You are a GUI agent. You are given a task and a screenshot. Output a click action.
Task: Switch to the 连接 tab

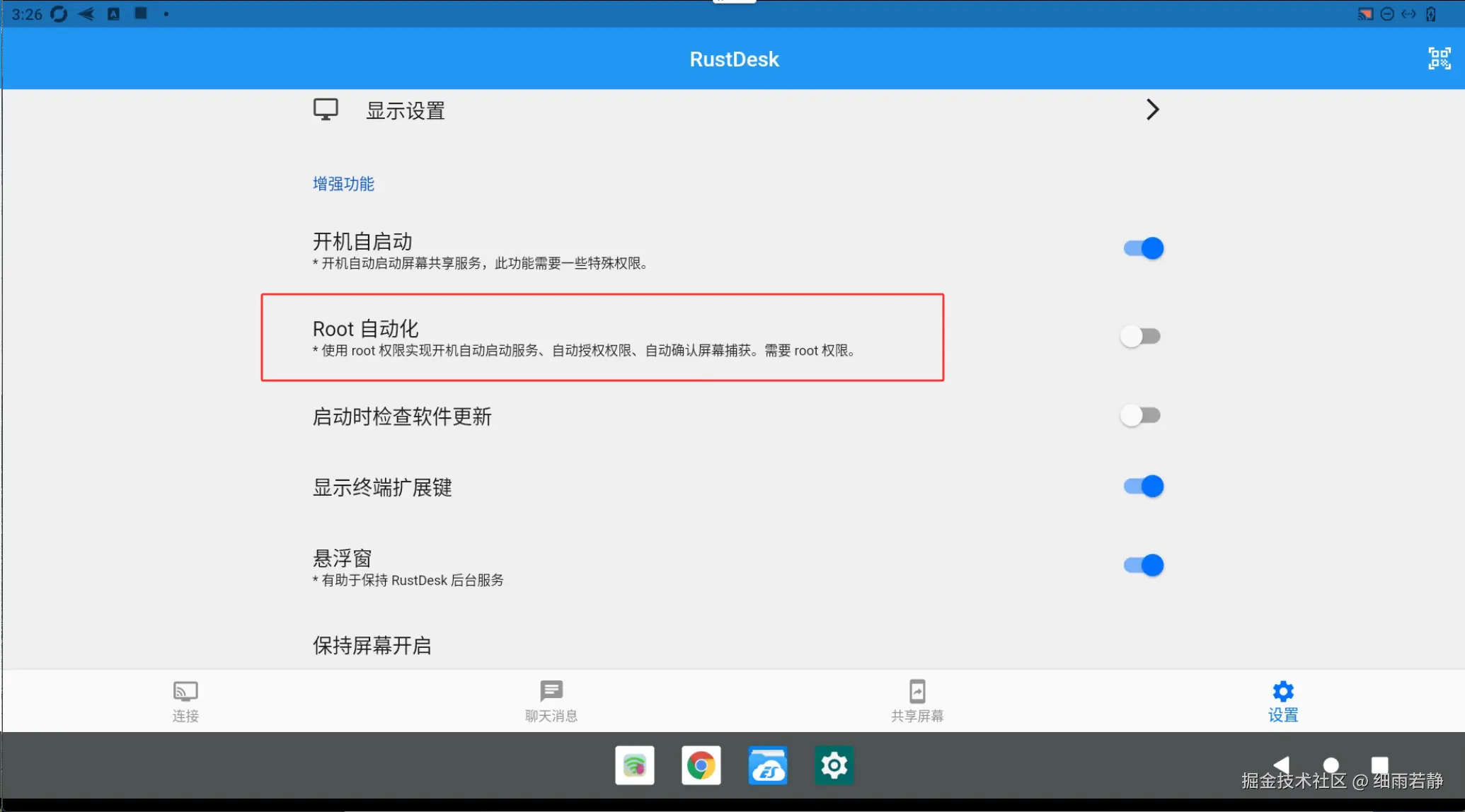pyautogui.click(x=185, y=701)
